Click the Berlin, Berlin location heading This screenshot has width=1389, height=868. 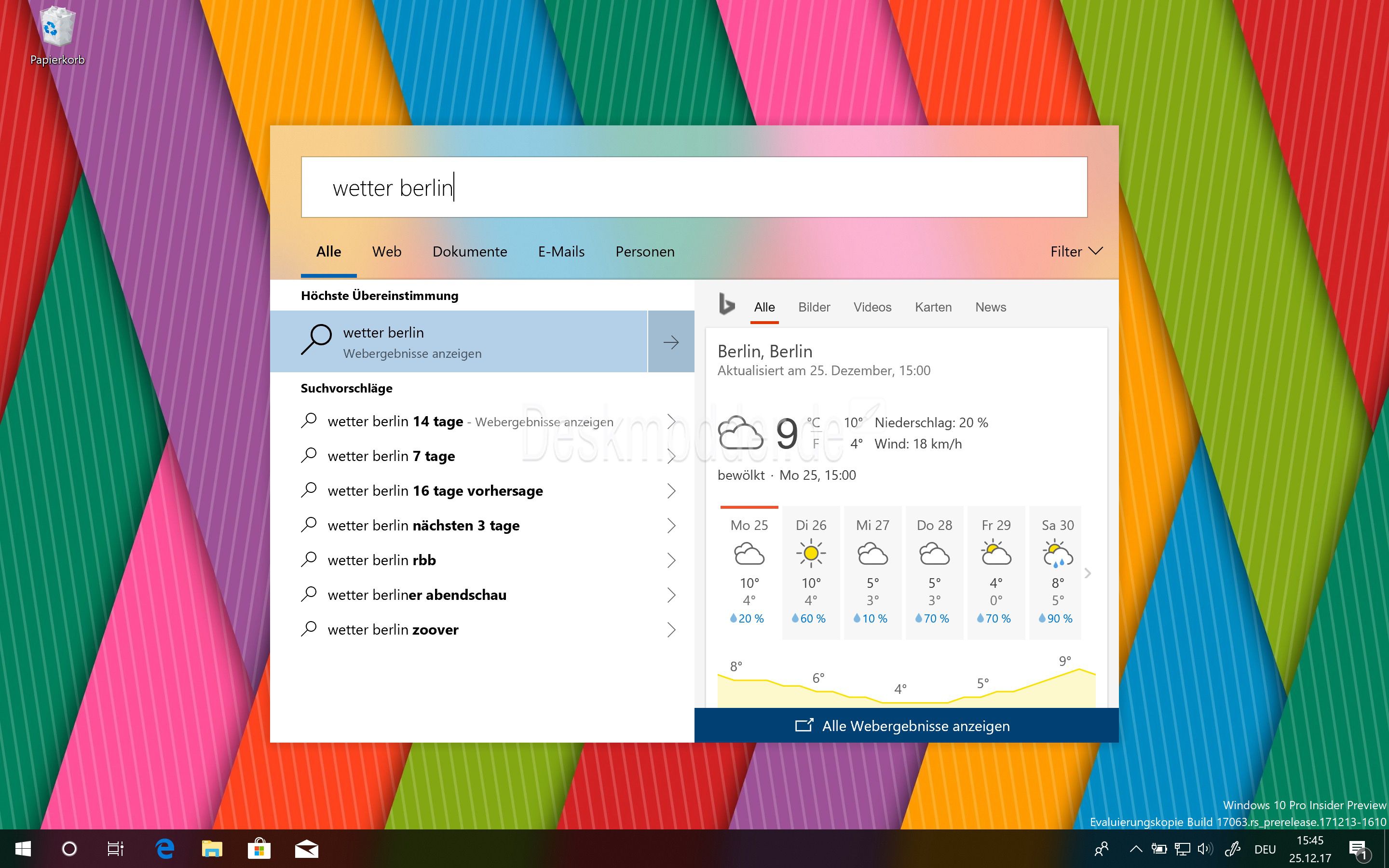[764, 352]
